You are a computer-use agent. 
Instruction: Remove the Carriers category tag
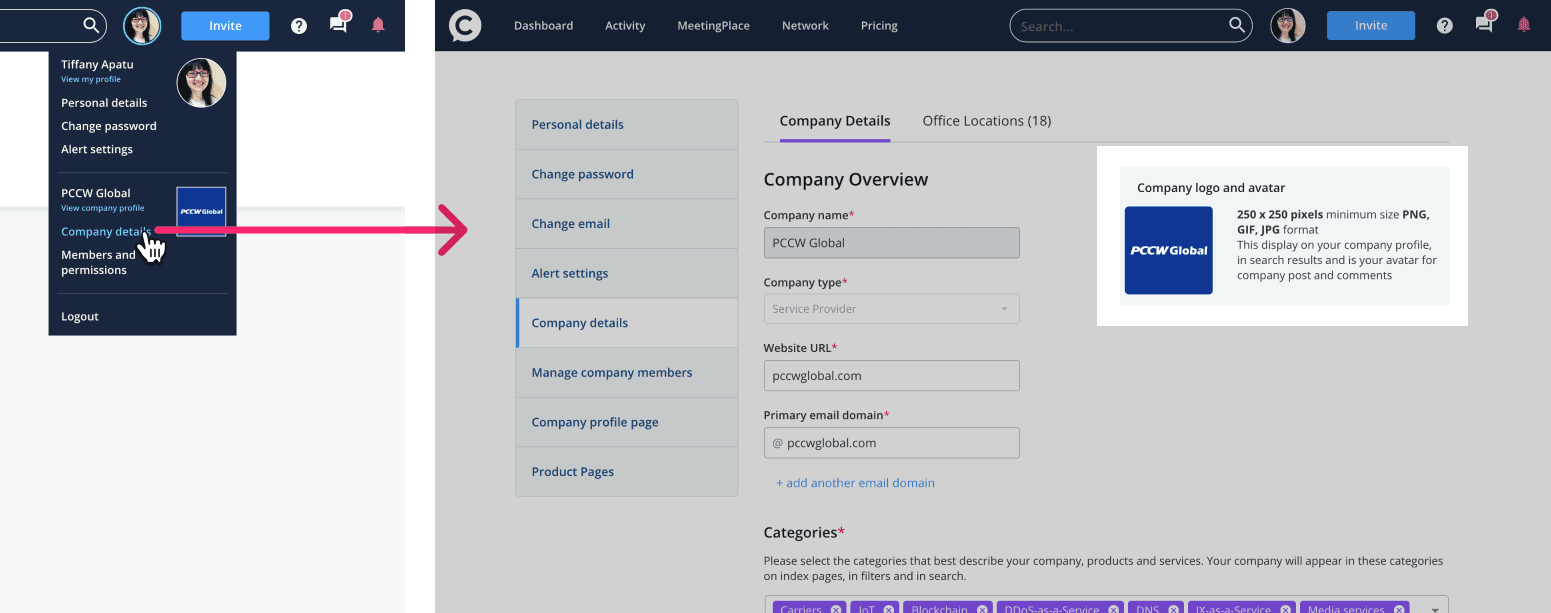tap(833, 608)
